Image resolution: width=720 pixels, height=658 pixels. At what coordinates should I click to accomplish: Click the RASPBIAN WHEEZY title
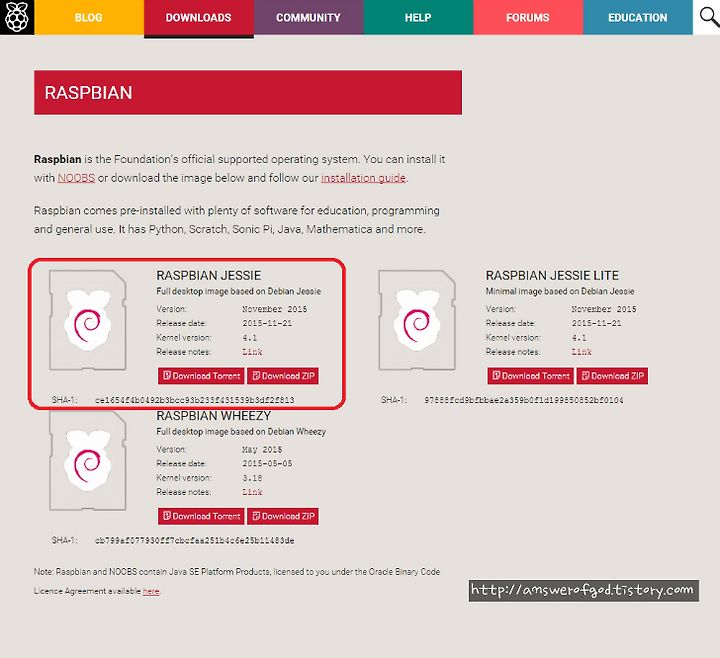click(x=214, y=416)
